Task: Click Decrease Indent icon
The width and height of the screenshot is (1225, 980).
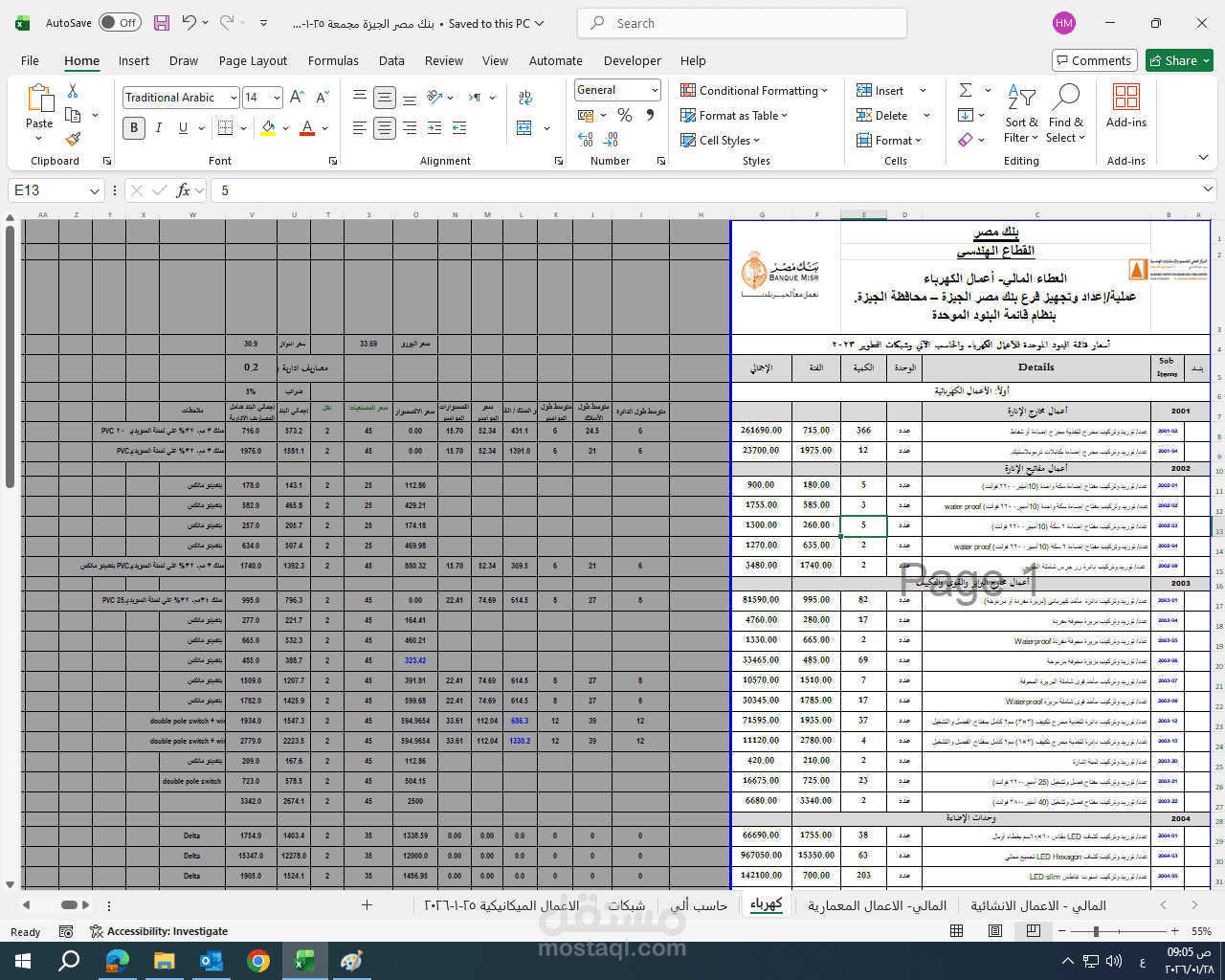Action: pos(434,127)
